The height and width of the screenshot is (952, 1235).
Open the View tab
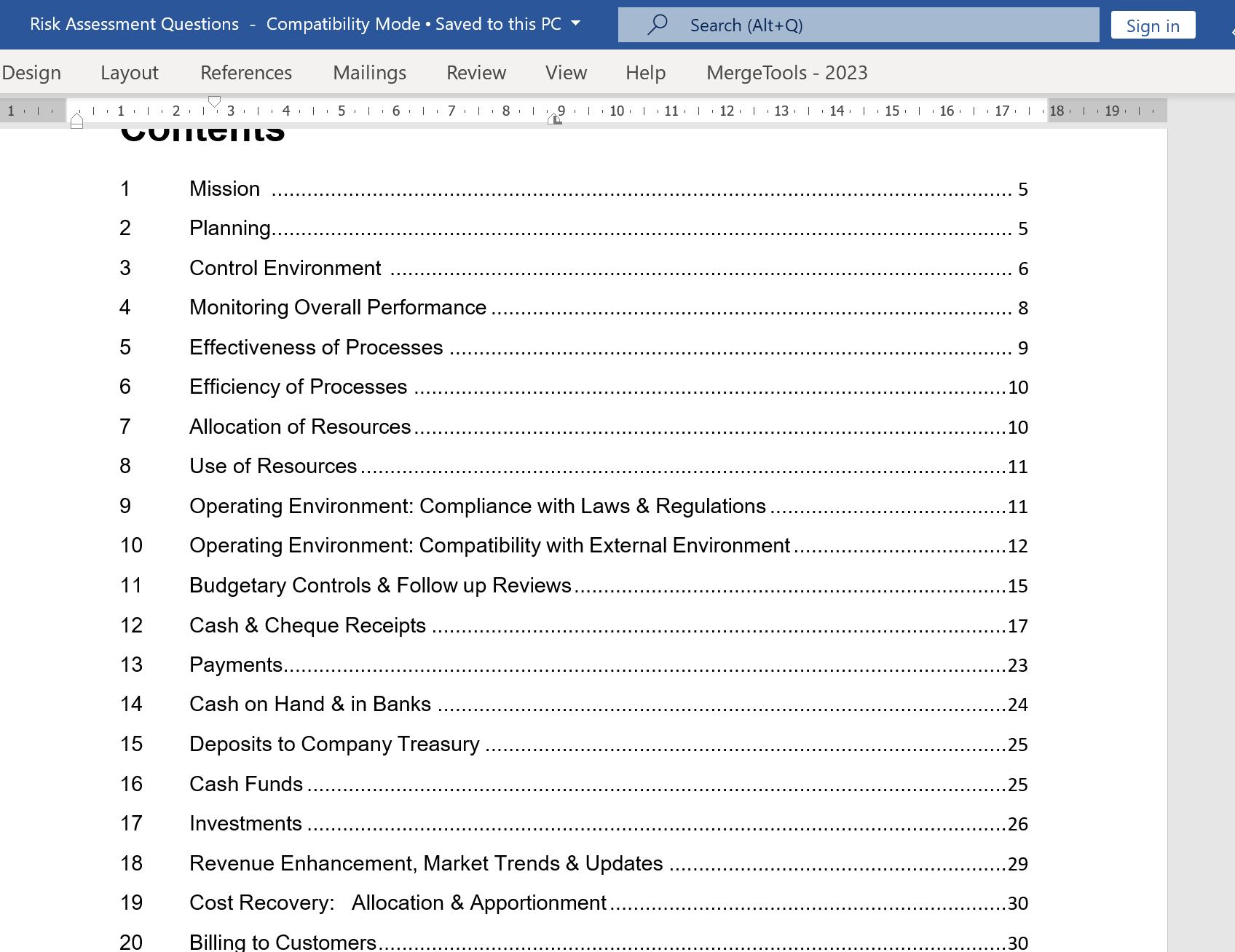[x=566, y=73]
